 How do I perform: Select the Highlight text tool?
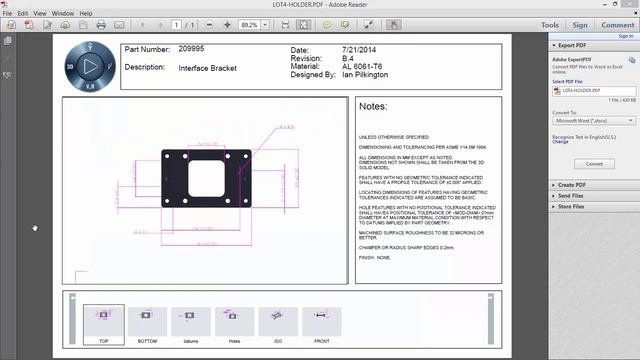(x=345, y=25)
